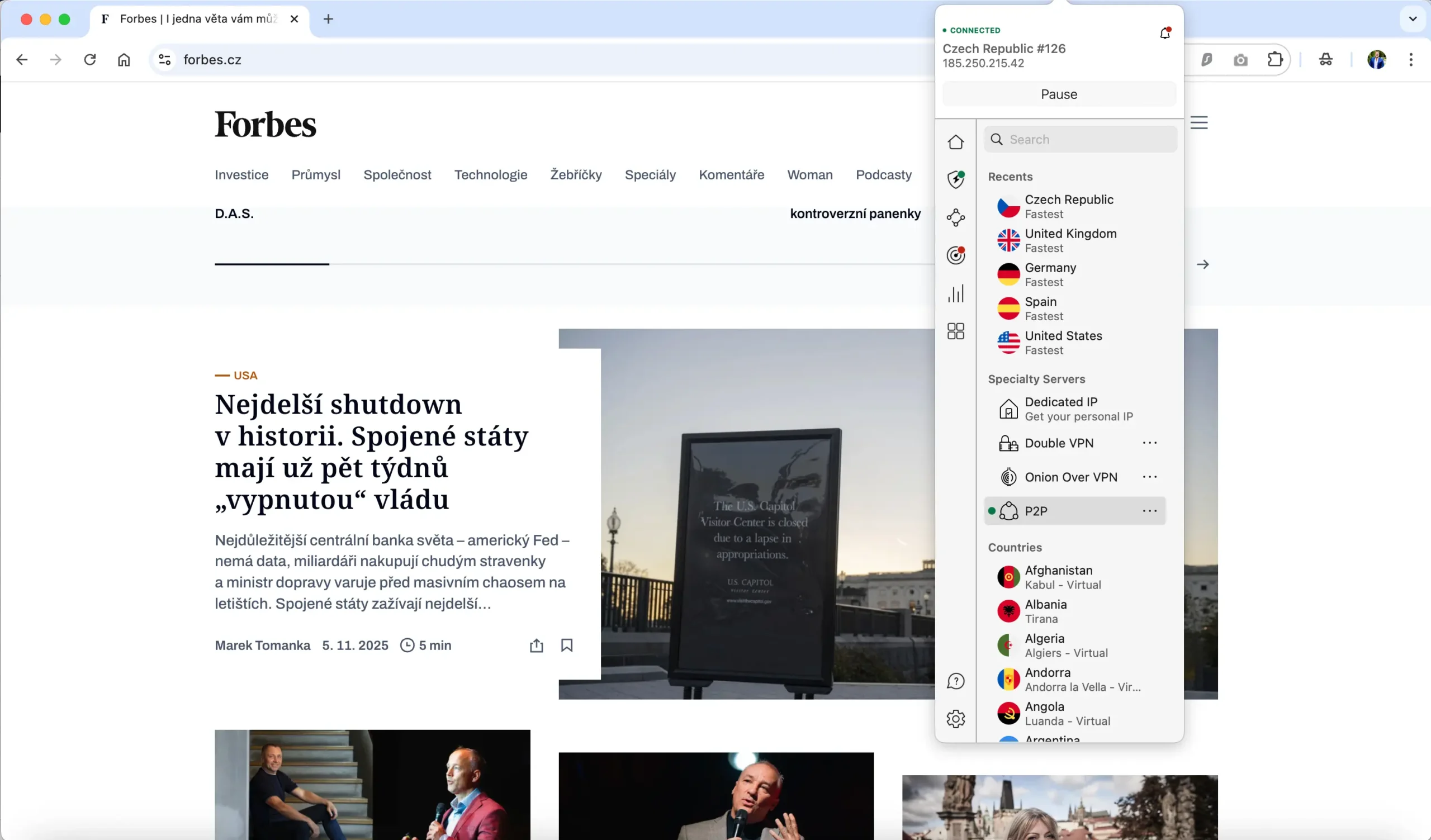Expand Double VPN server options
The width and height of the screenshot is (1431, 840).
(x=1150, y=443)
